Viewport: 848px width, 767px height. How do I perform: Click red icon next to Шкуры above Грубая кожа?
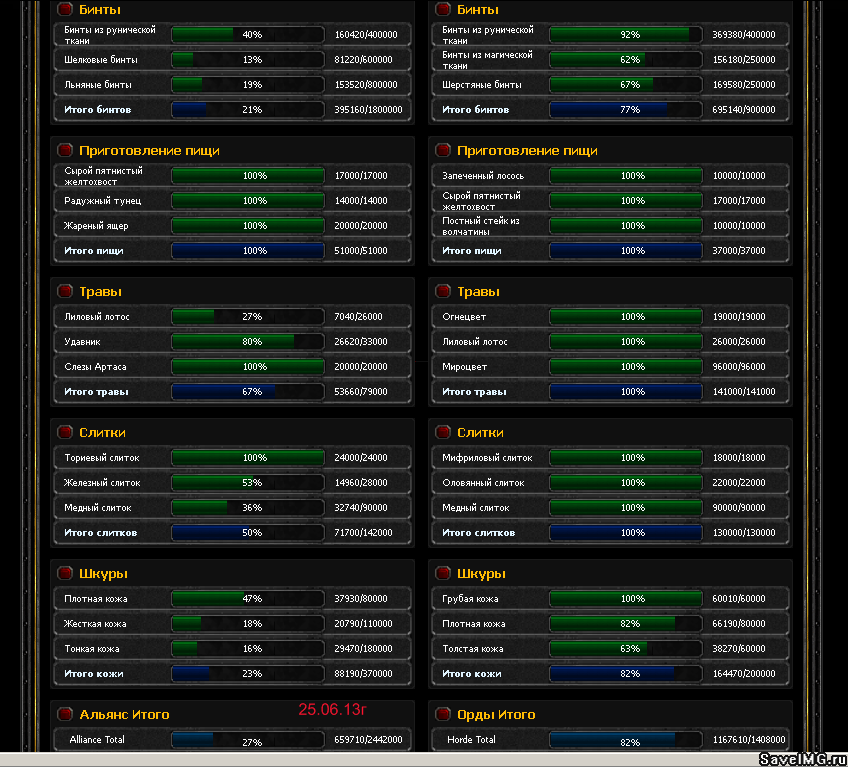tap(443, 573)
